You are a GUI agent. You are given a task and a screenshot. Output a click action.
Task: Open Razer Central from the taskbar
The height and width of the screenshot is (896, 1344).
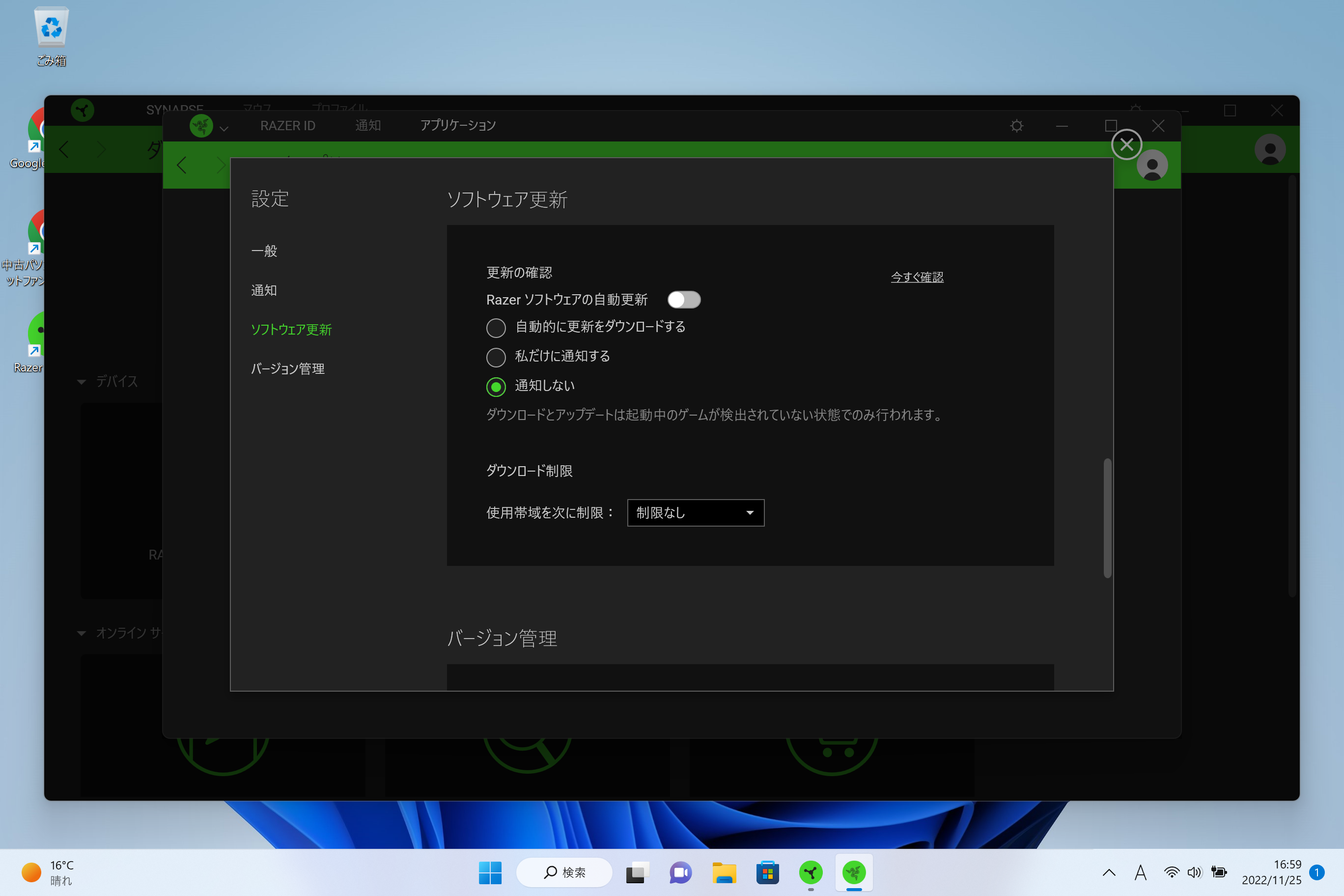(854, 872)
